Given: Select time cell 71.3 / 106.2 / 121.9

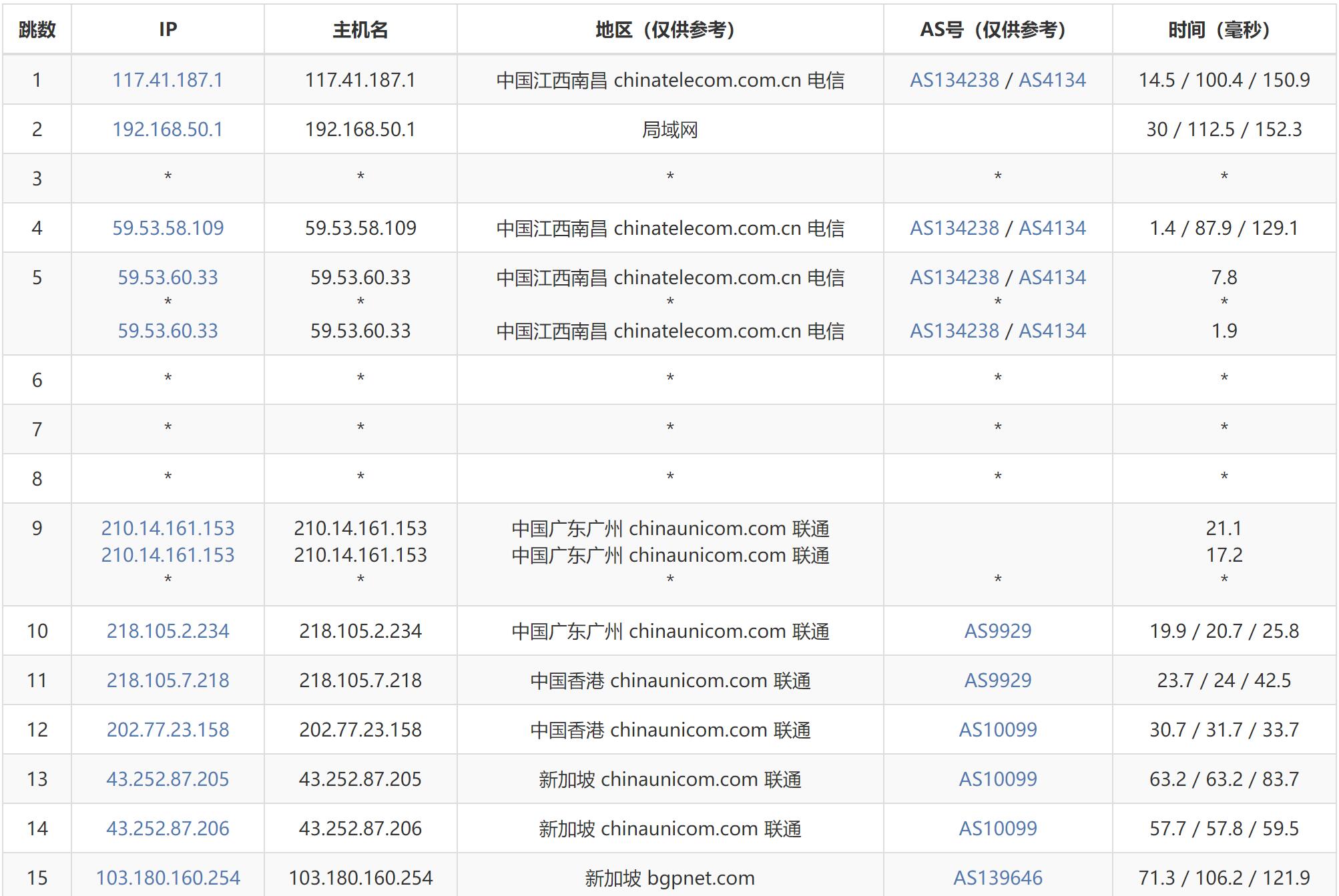Looking at the screenshot, I should [x=1224, y=875].
